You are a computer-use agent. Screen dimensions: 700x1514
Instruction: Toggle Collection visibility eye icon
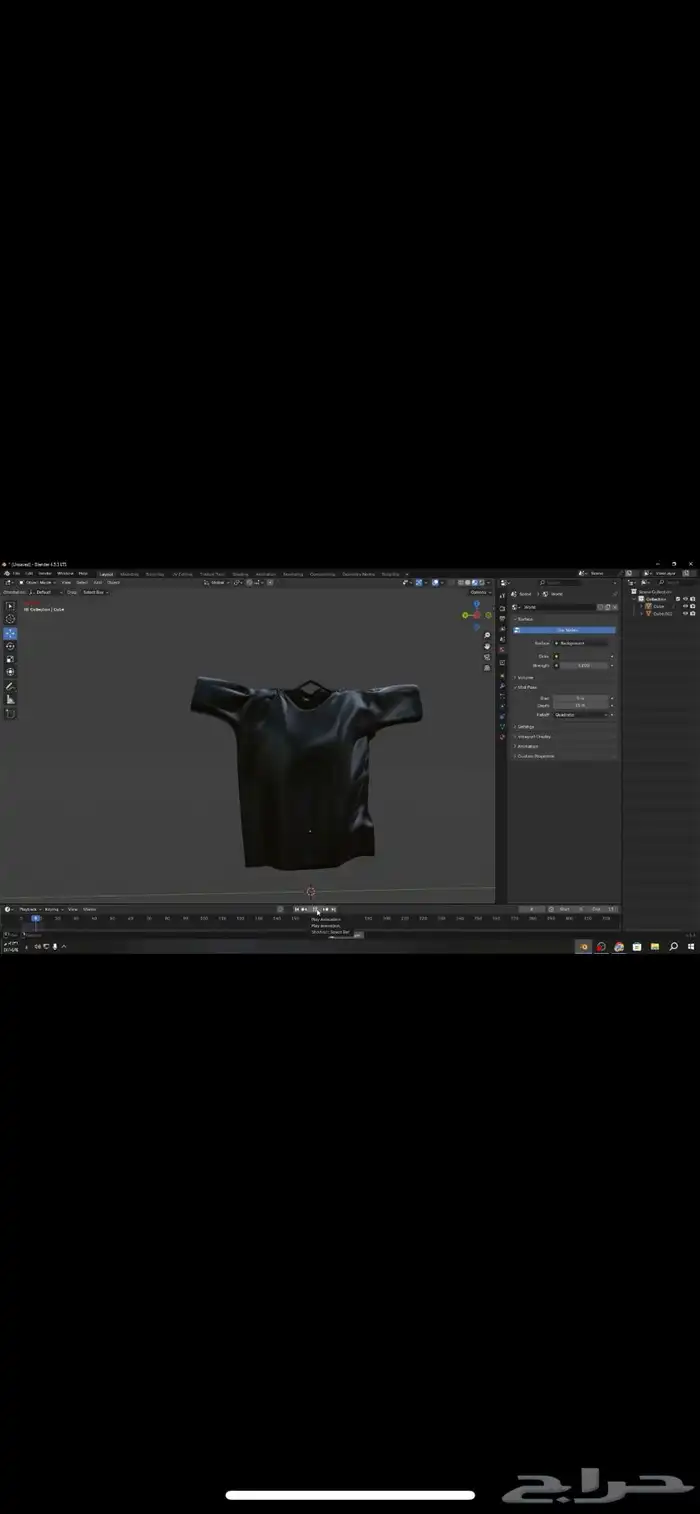[x=685, y=599]
